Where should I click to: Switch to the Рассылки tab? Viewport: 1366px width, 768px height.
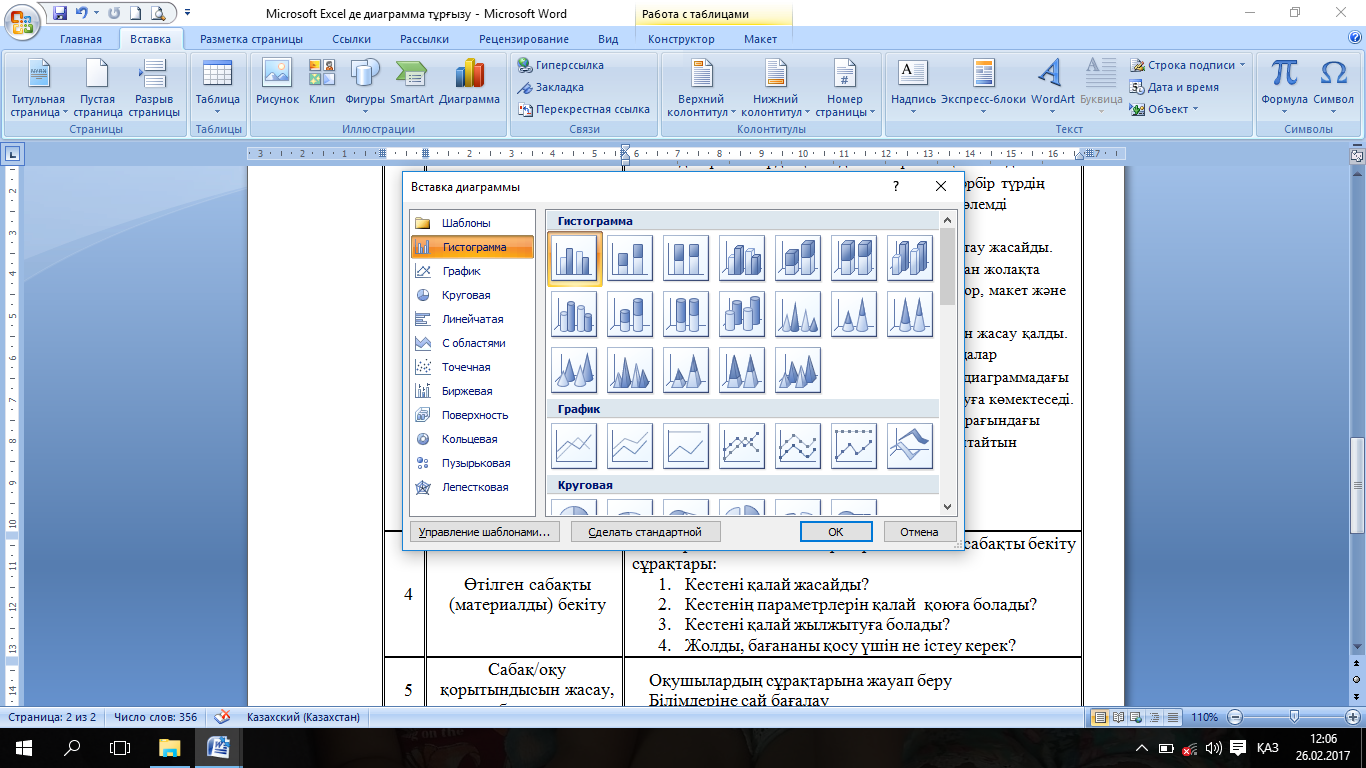click(x=424, y=39)
